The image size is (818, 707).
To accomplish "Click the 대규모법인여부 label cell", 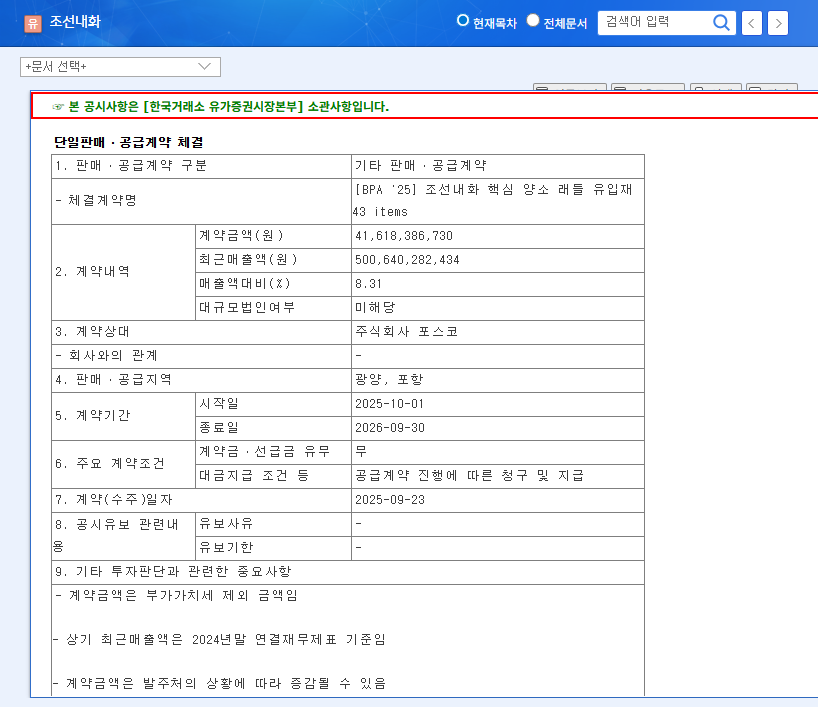I will pyautogui.click(x=273, y=308).
